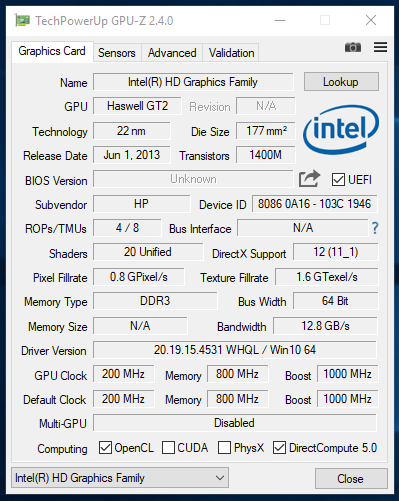Viewport: 399px width, 501px height.
Task: Toggle the UEFI checkbox
Action: [338, 180]
